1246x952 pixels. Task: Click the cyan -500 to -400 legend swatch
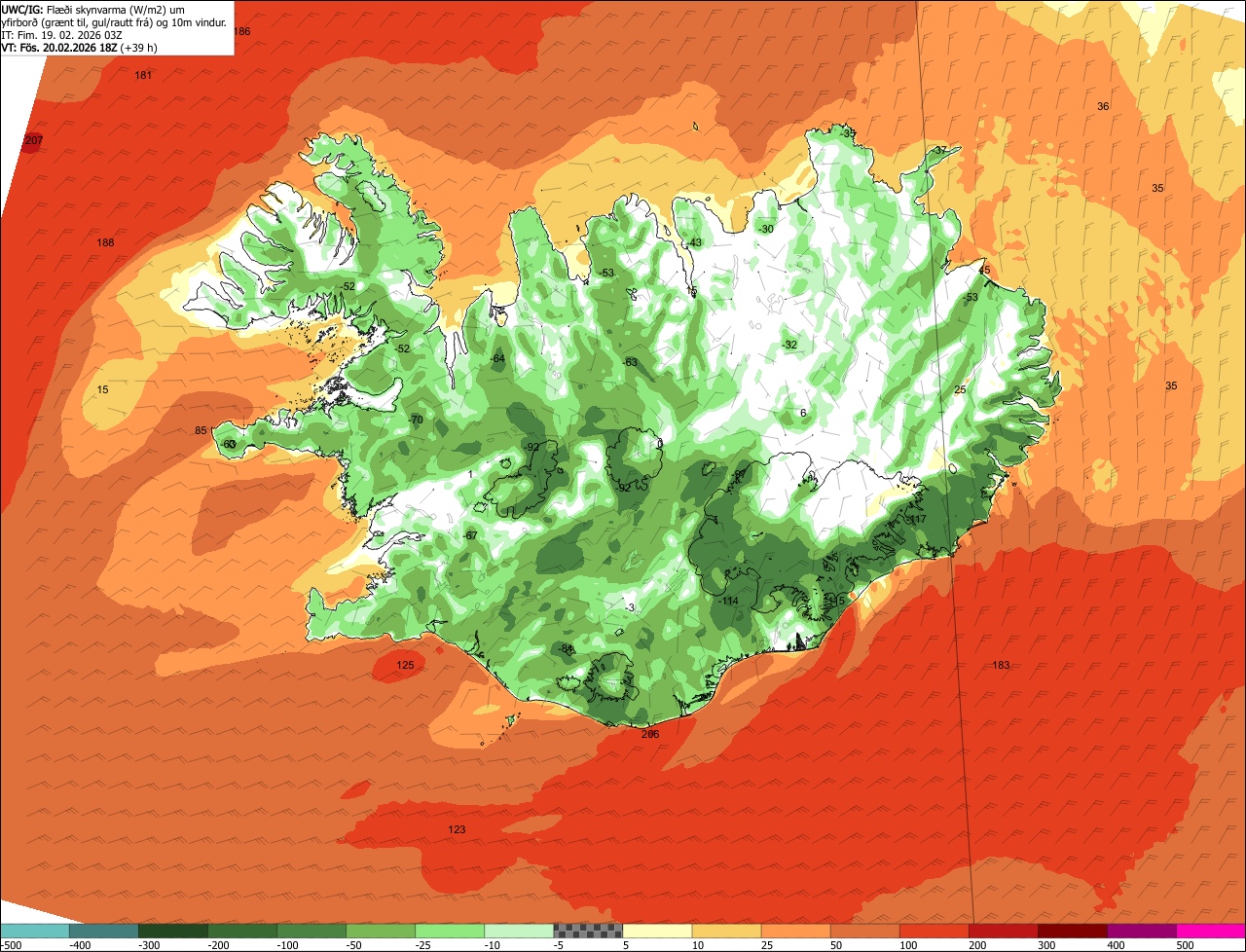[35, 931]
